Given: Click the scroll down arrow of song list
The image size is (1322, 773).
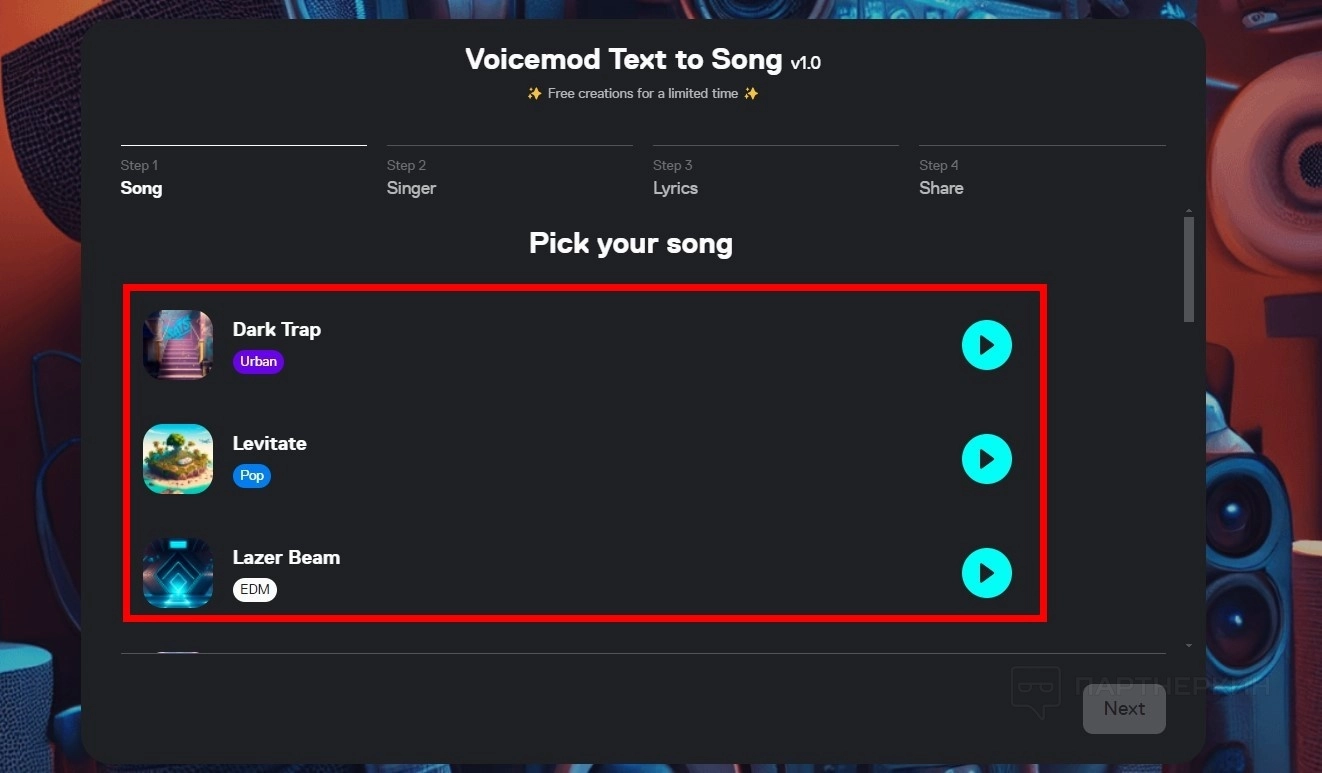Looking at the screenshot, I should (x=1189, y=646).
